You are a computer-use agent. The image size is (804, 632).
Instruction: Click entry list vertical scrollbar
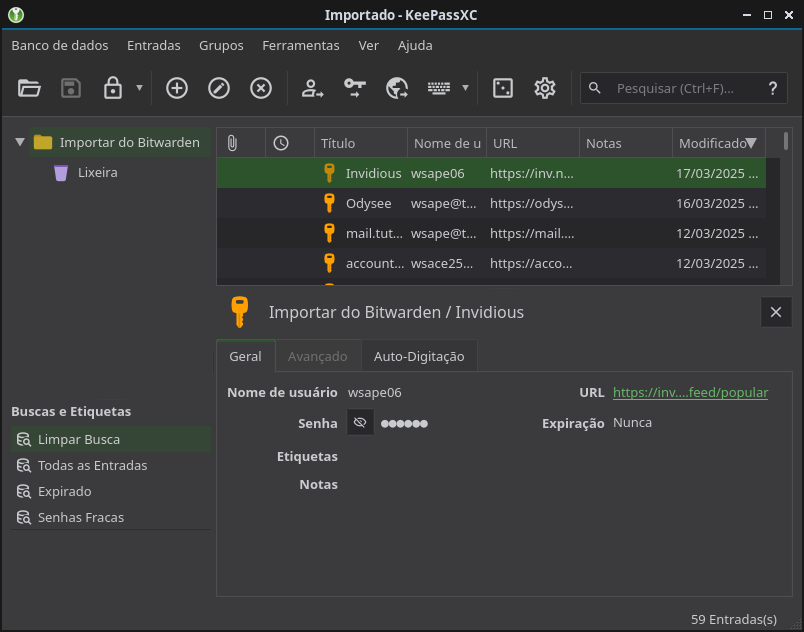tap(786, 141)
